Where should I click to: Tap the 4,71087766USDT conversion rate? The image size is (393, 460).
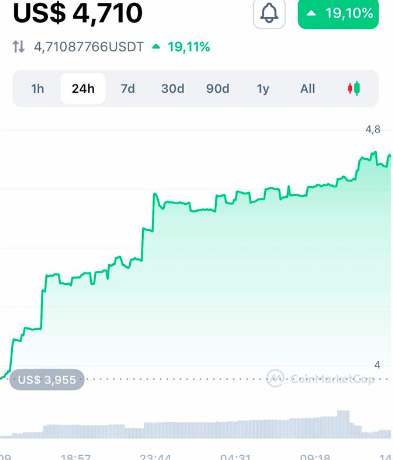(89, 47)
